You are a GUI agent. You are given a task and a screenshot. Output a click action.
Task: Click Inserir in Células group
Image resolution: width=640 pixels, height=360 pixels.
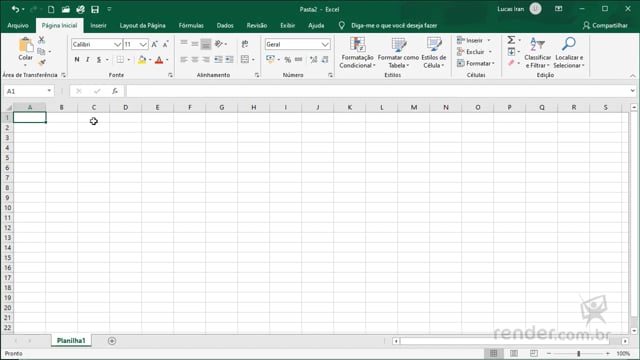[x=473, y=40]
